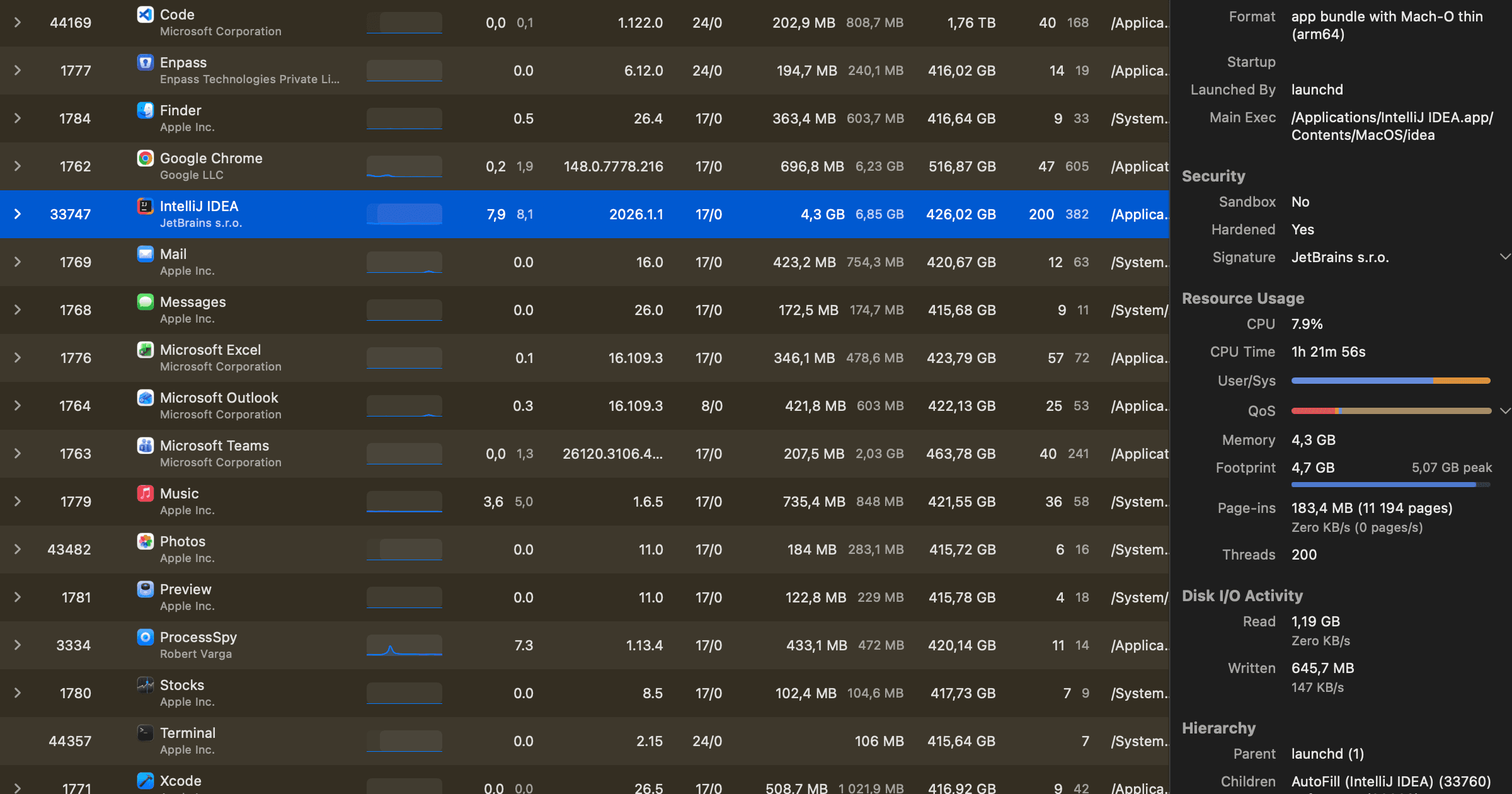
Task: Click the Stocks app icon
Action: pyautogui.click(x=146, y=685)
